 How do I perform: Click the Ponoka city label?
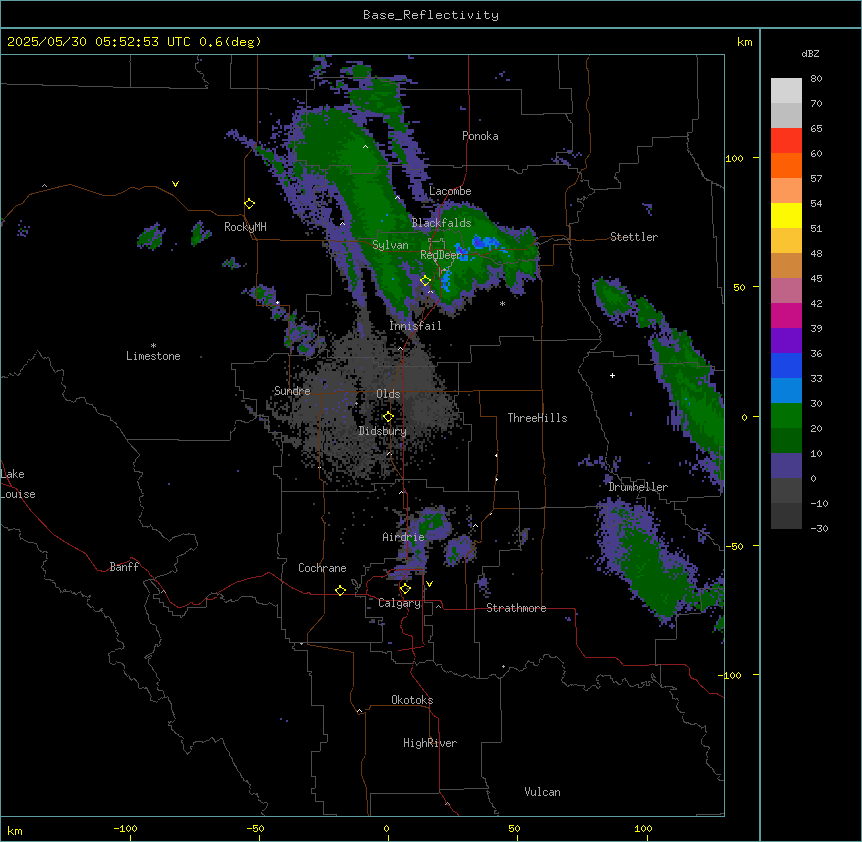pyautogui.click(x=480, y=136)
